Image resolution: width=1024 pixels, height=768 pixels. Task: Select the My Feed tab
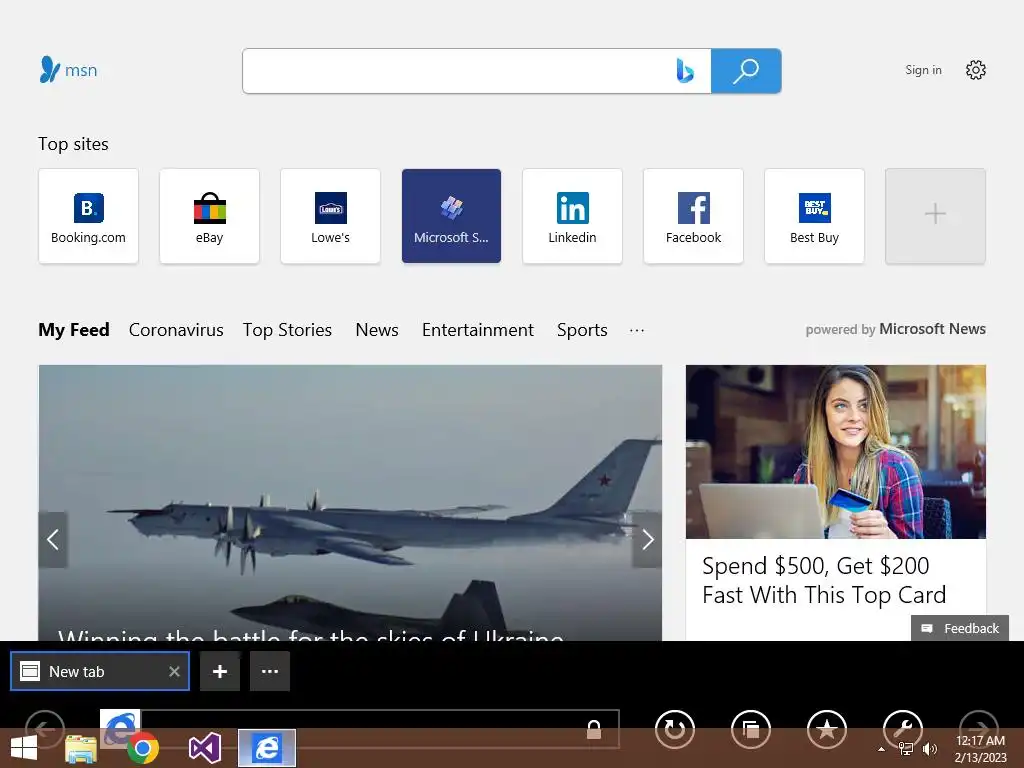tap(74, 330)
